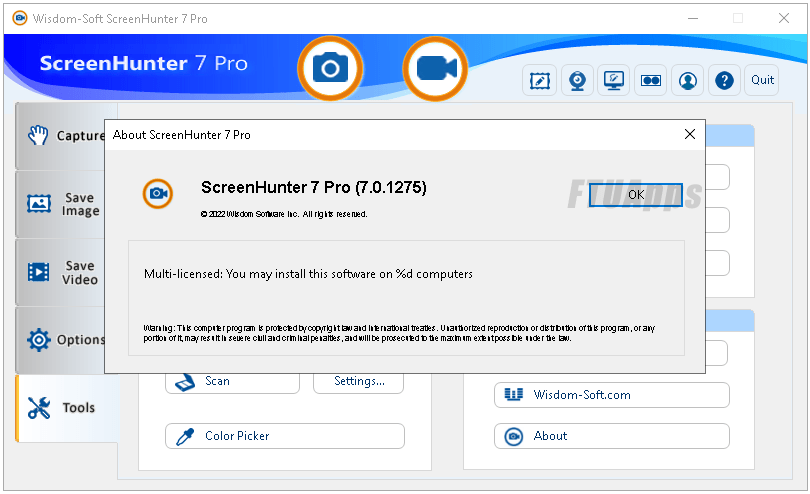Click the ScreenHunter title bar app icon
Viewport: 810px width, 494px height.
(20, 19)
